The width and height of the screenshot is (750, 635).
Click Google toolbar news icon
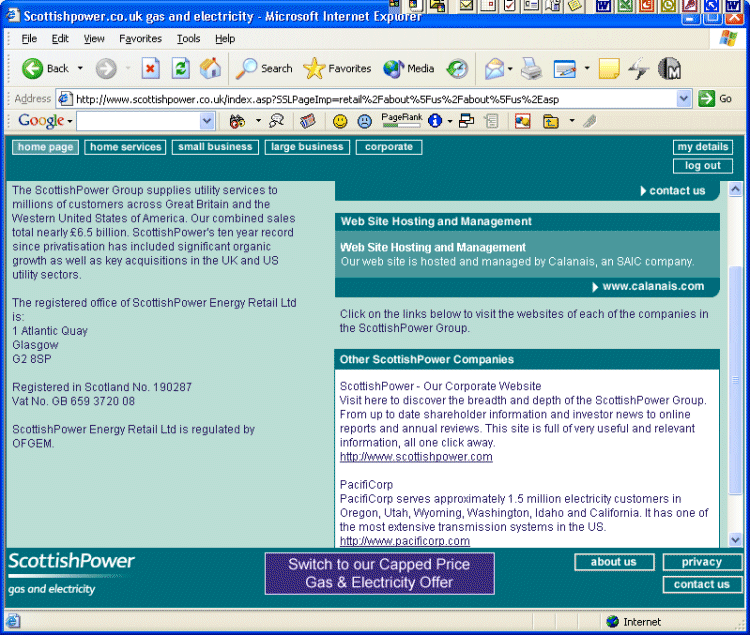point(308,121)
